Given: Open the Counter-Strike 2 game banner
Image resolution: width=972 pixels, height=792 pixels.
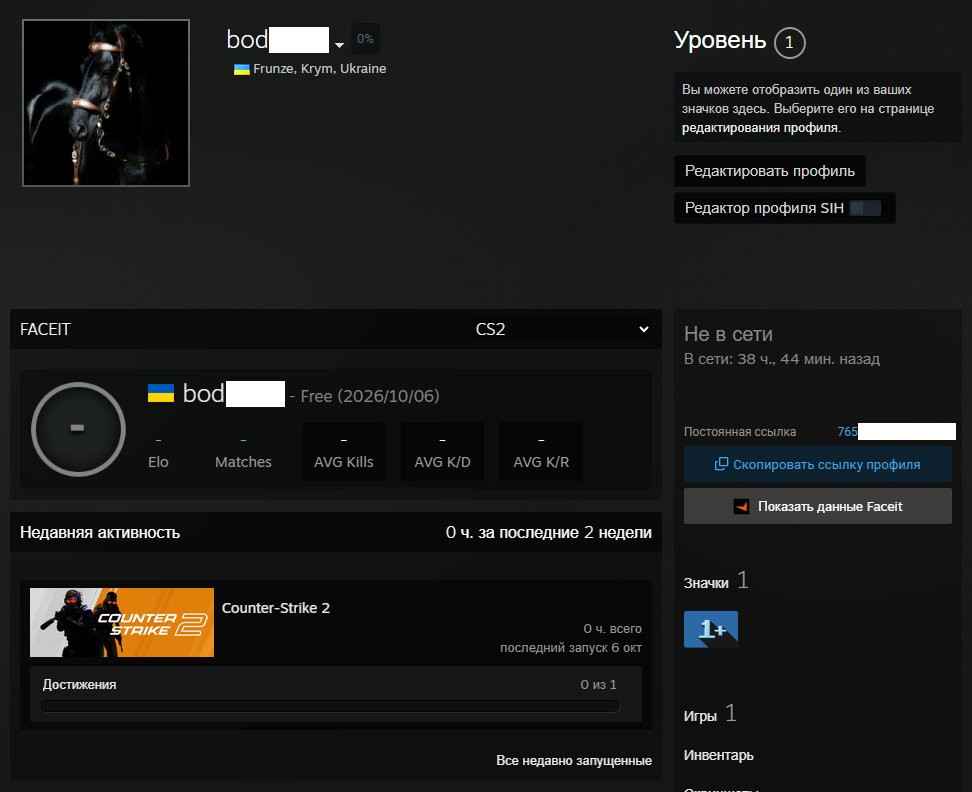Looking at the screenshot, I should [122, 622].
